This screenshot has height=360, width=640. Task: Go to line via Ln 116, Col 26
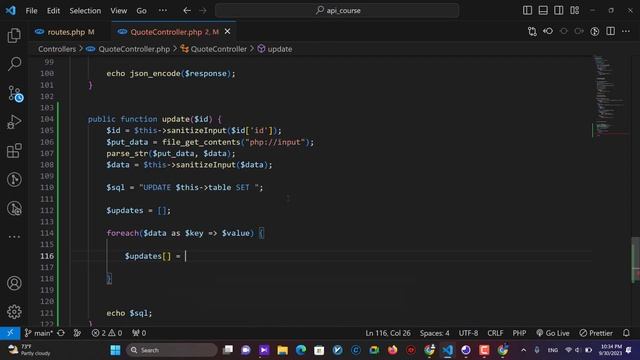[x=388, y=333]
